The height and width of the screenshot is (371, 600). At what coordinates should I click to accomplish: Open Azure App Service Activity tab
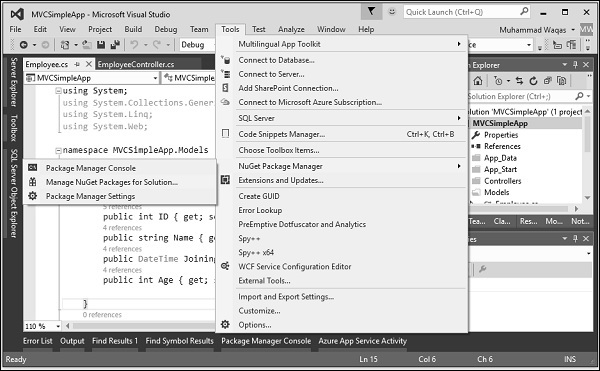(362, 341)
